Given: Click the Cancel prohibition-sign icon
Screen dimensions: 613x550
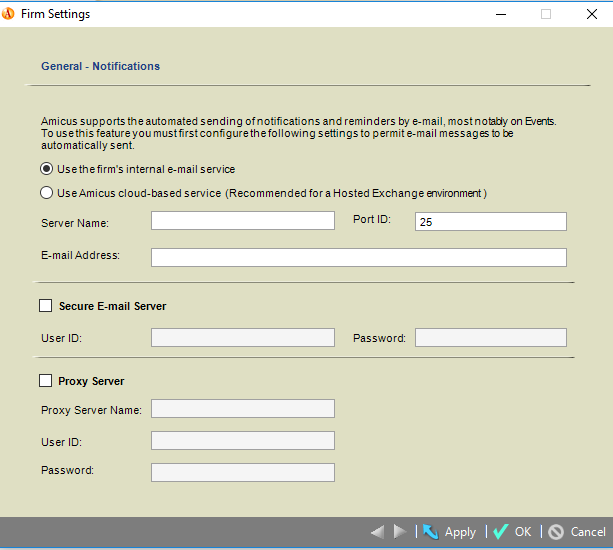Looking at the screenshot, I should point(556,532).
